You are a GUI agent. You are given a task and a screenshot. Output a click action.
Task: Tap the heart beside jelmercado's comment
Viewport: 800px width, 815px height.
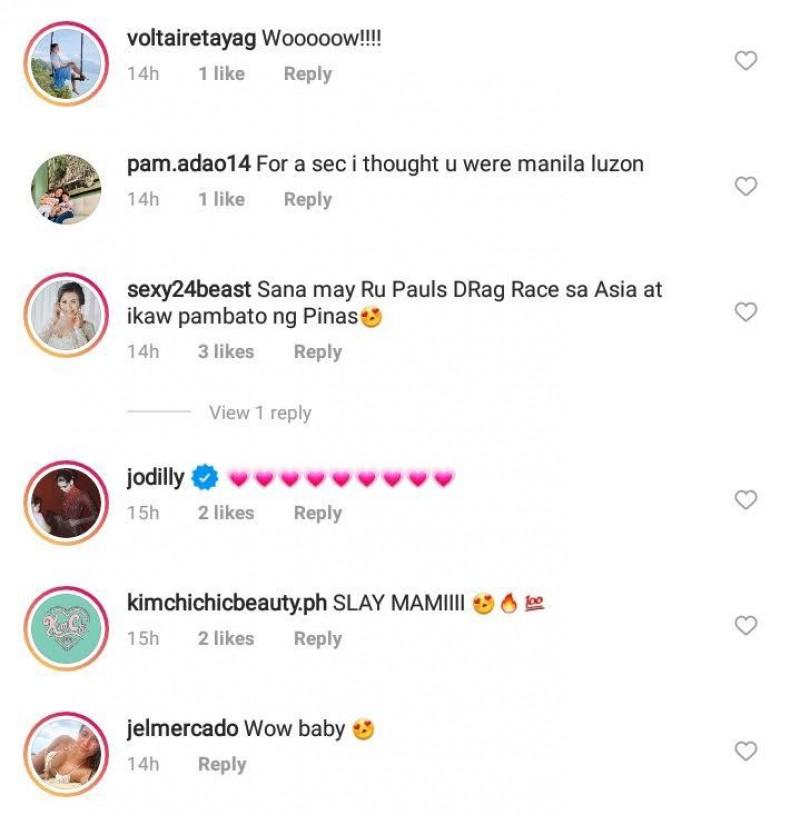(746, 751)
